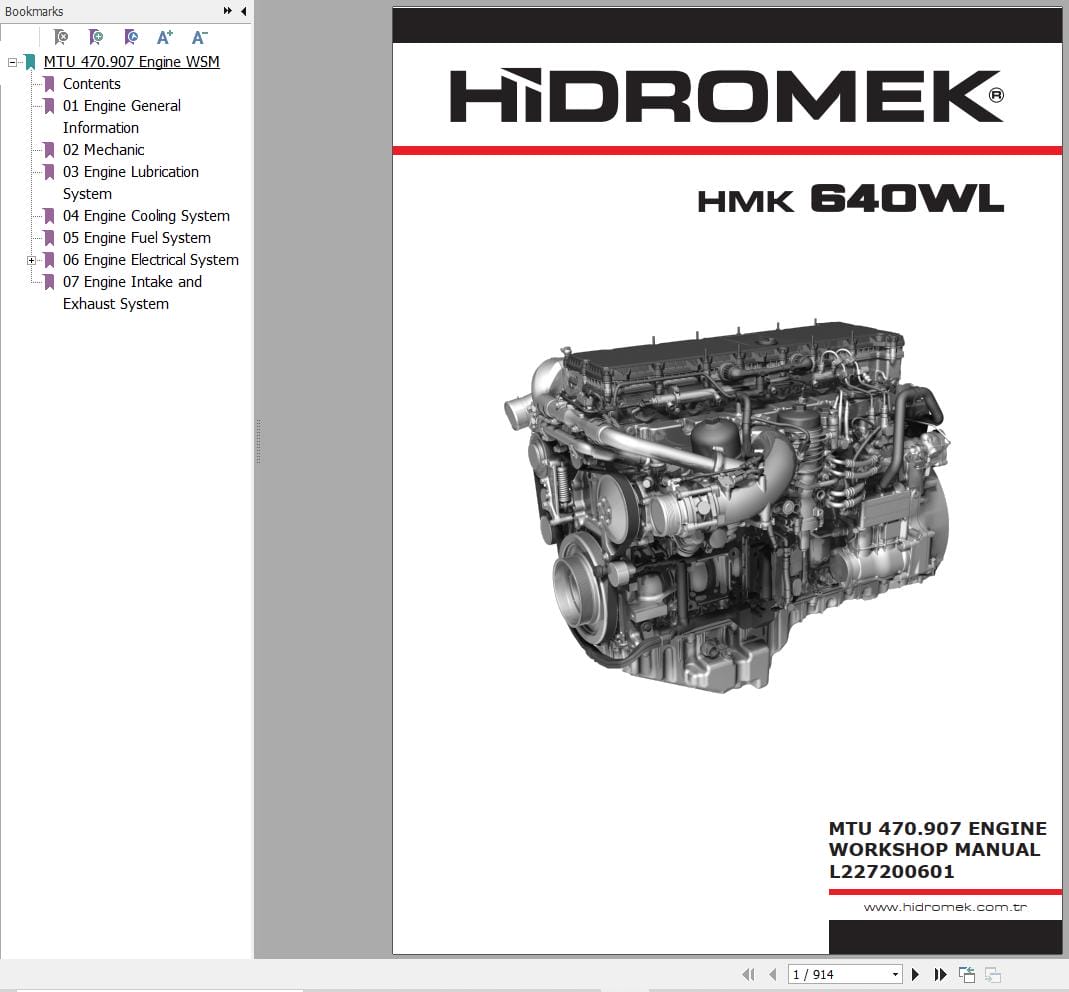This screenshot has width=1069, height=992.
Task: Expand the 06 Engine Electrical System node
Action: coord(31,260)
